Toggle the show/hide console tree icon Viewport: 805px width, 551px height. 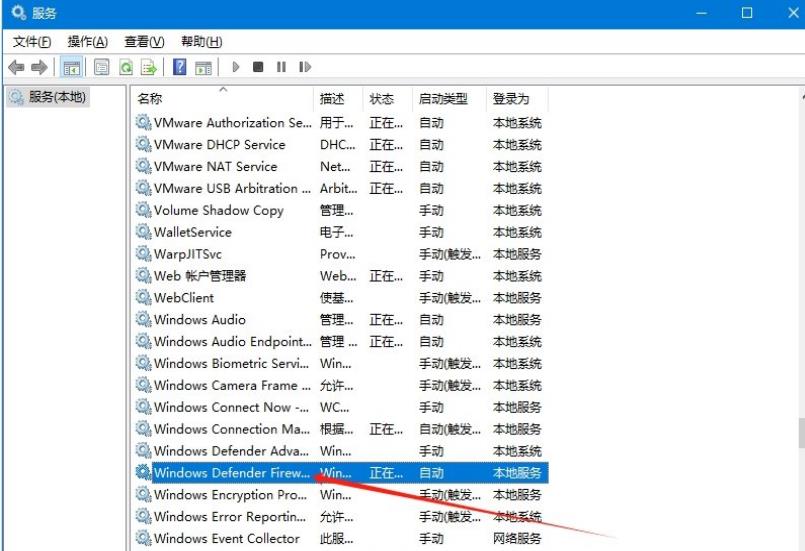pyautogui.click(x=71, y=67)
